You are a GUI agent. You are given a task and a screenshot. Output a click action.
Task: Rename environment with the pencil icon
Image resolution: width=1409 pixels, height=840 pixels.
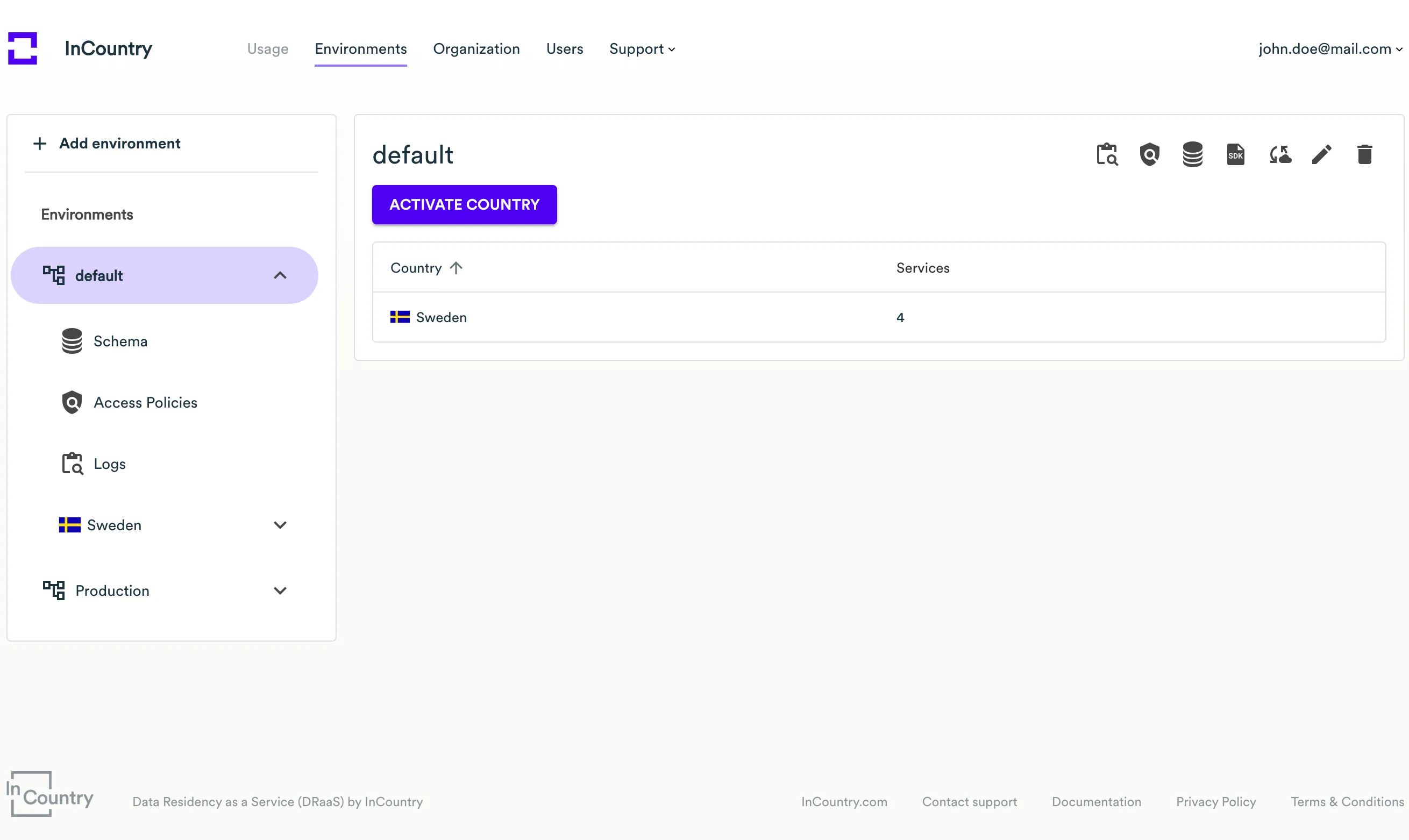(1322, 154)
